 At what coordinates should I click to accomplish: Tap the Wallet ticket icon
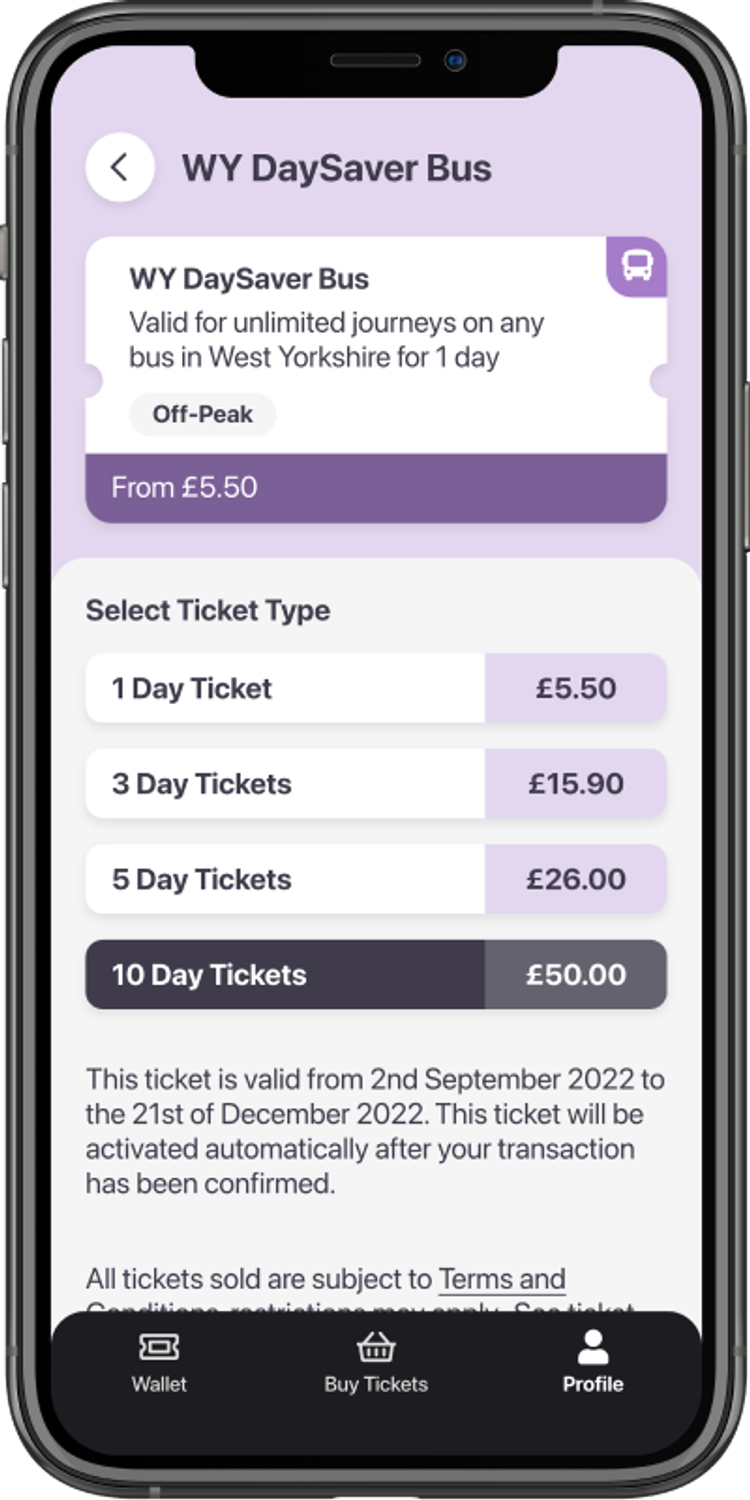click(x=159, y=1346)
